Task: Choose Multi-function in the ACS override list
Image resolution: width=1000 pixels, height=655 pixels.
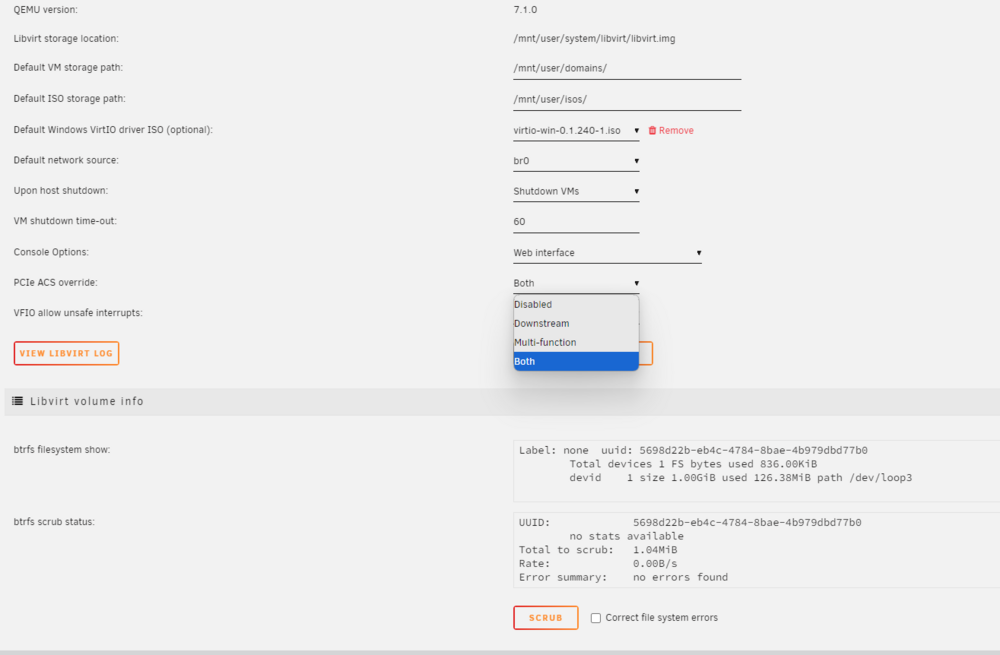Action: [x=576, y=342]
